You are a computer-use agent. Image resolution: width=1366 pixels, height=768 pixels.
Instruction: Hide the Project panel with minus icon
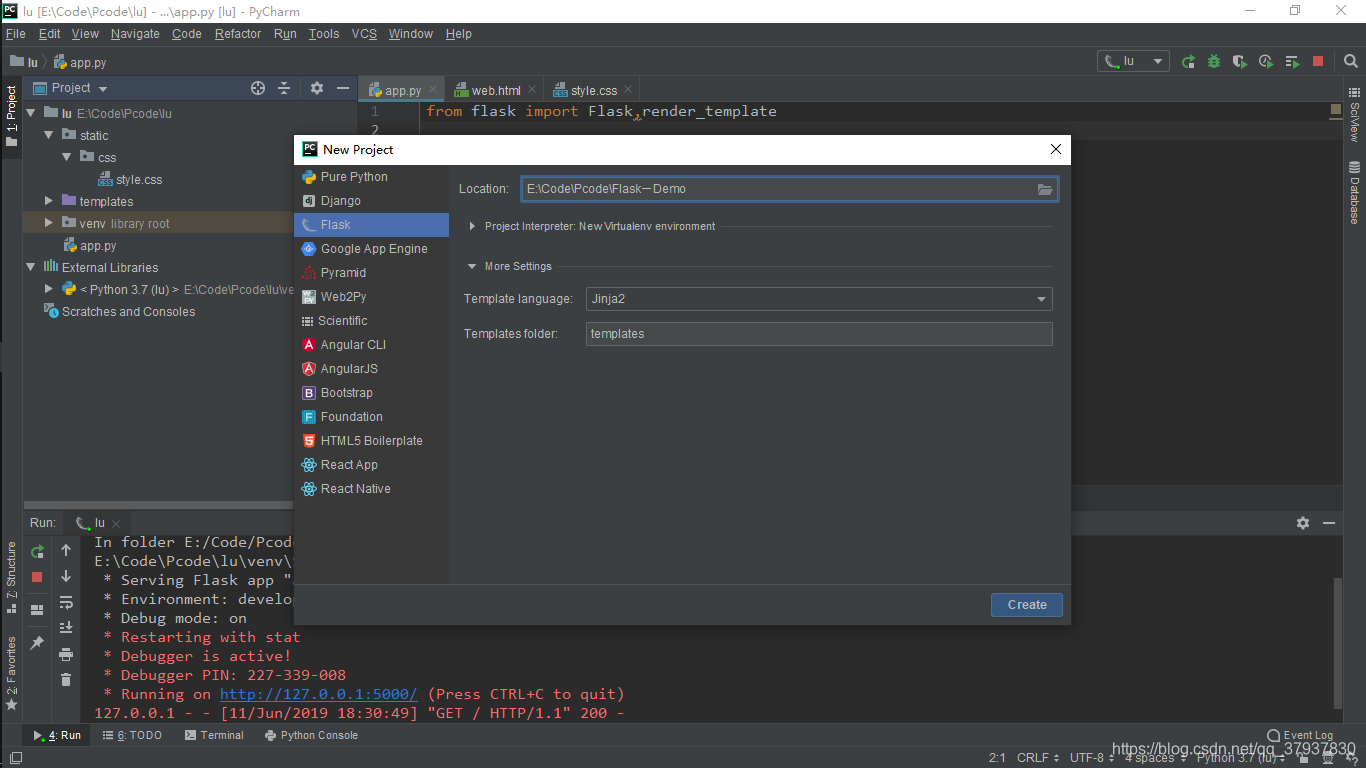[343, 88]
